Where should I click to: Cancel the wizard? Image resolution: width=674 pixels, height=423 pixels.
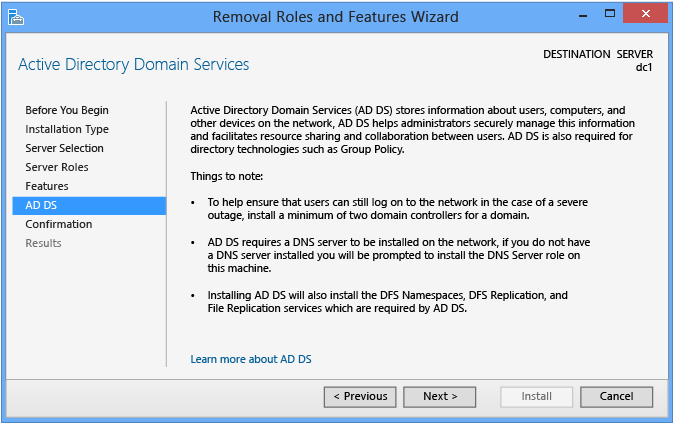[x=616, y=396]
